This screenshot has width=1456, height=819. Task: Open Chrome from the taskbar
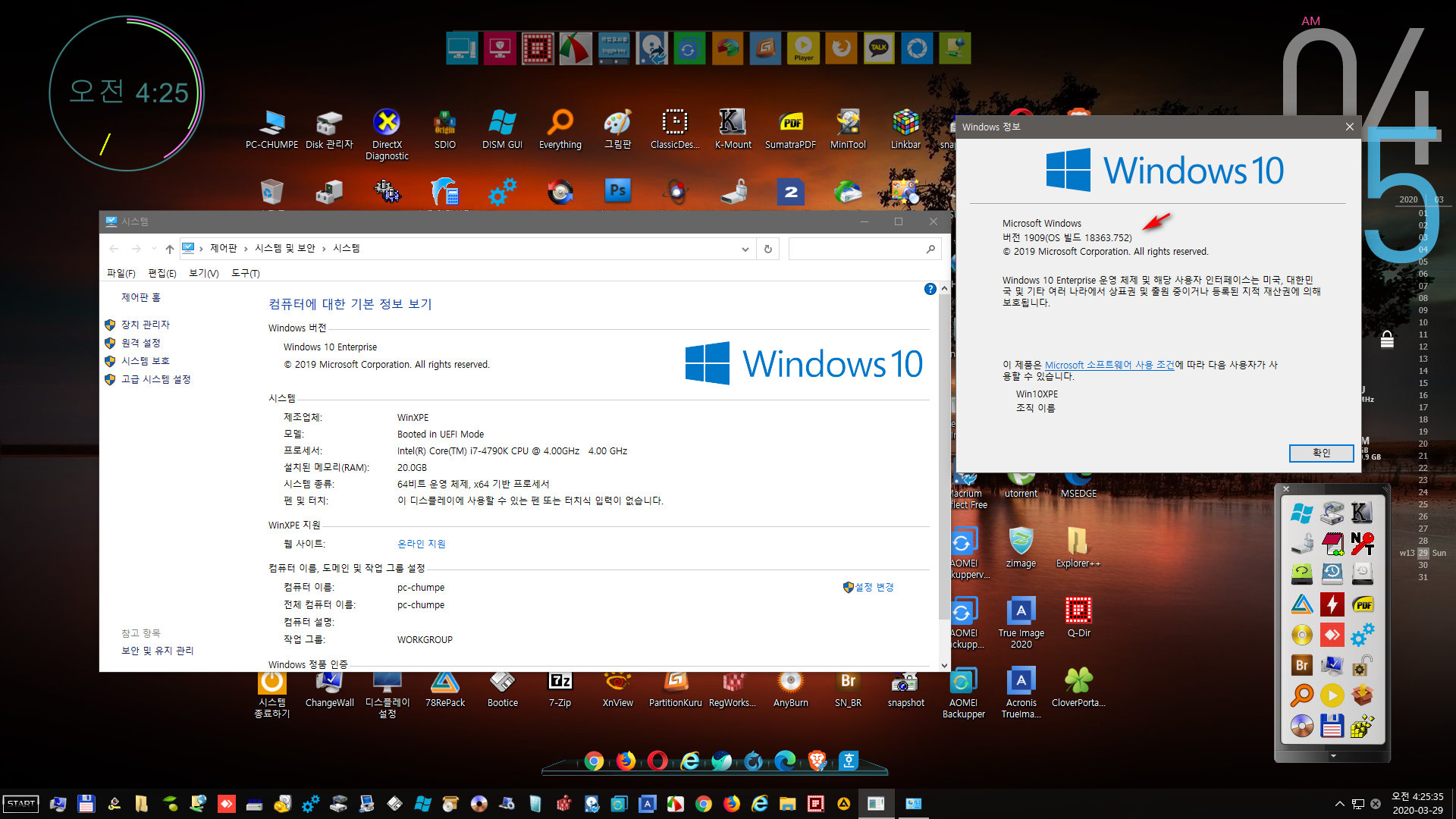coord(704,804)
